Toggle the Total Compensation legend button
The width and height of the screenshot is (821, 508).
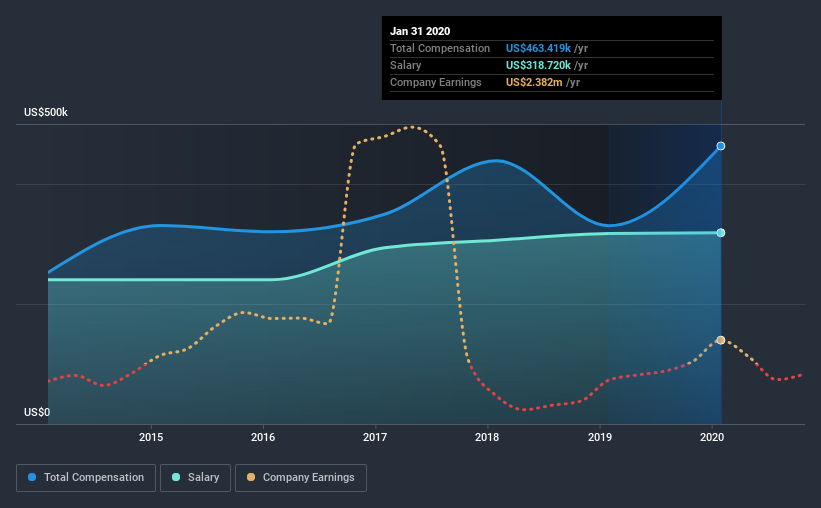pos(86,478)
